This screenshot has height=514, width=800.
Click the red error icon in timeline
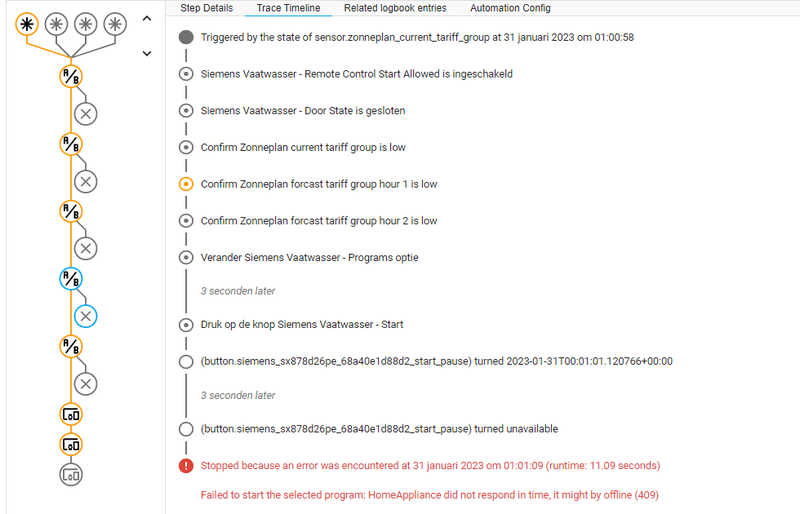pyautogui.click(x=185, y=465)
